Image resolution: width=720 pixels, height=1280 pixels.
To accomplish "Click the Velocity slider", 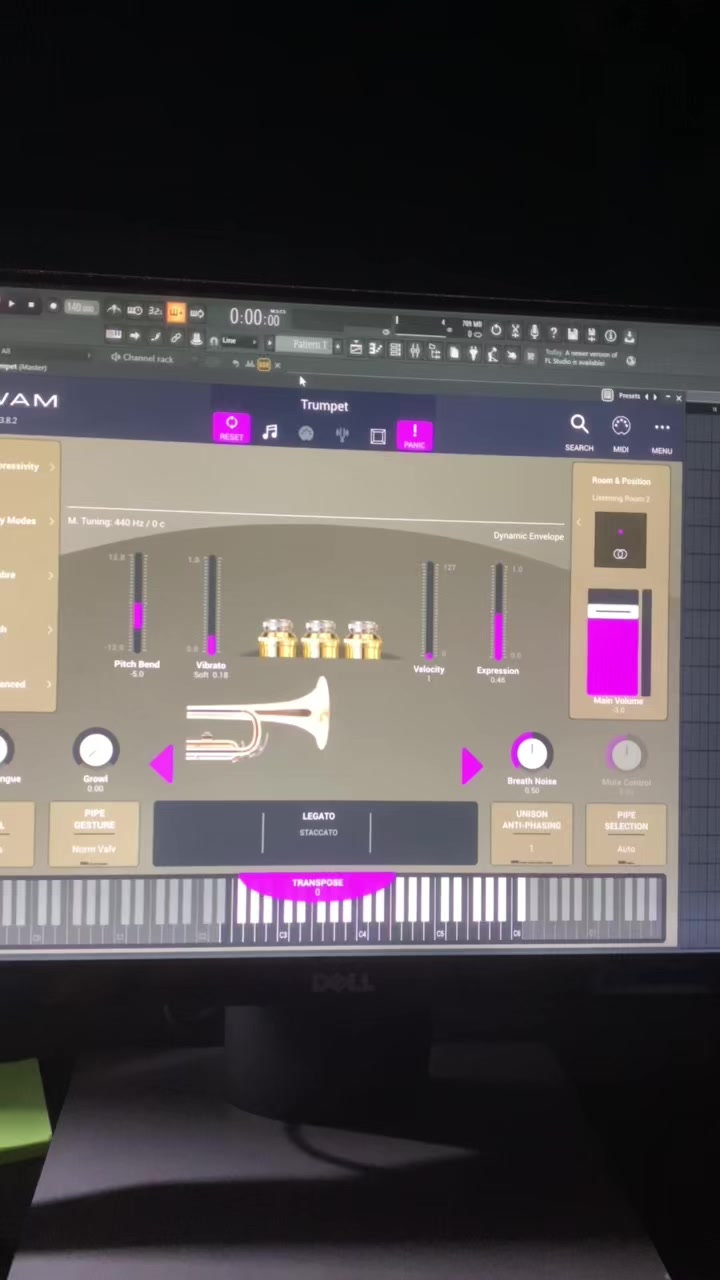I will [429, 611].
